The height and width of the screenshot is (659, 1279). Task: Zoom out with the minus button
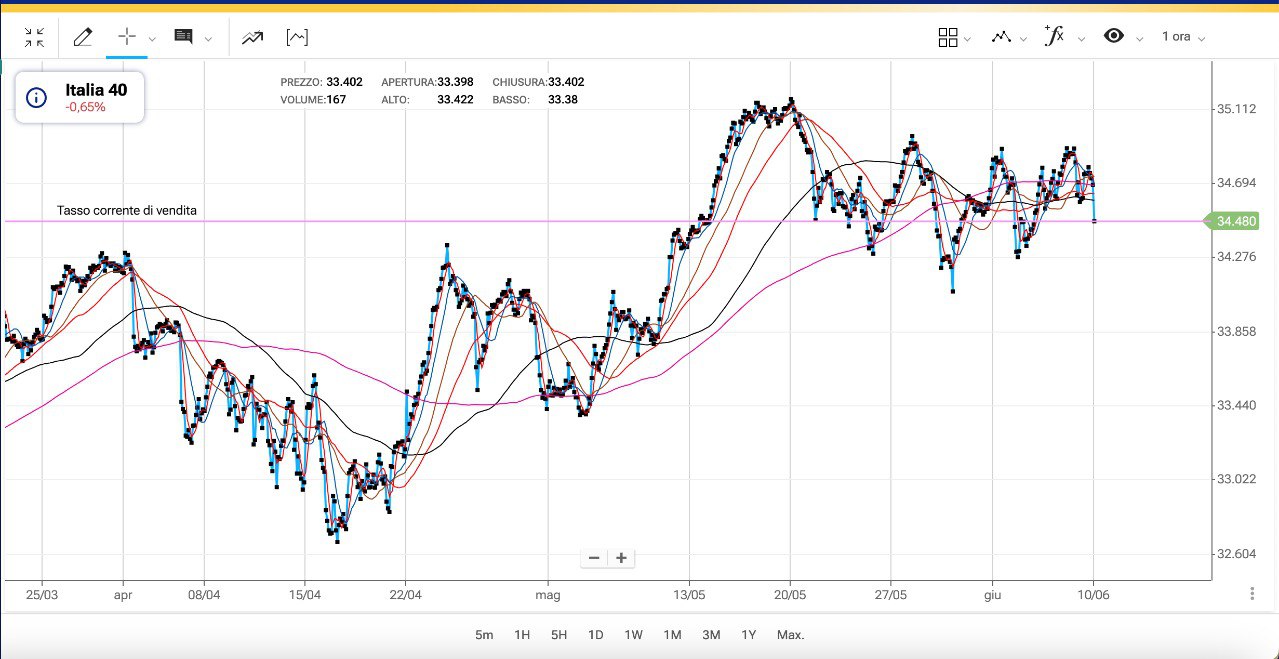(x=594, y=558)
